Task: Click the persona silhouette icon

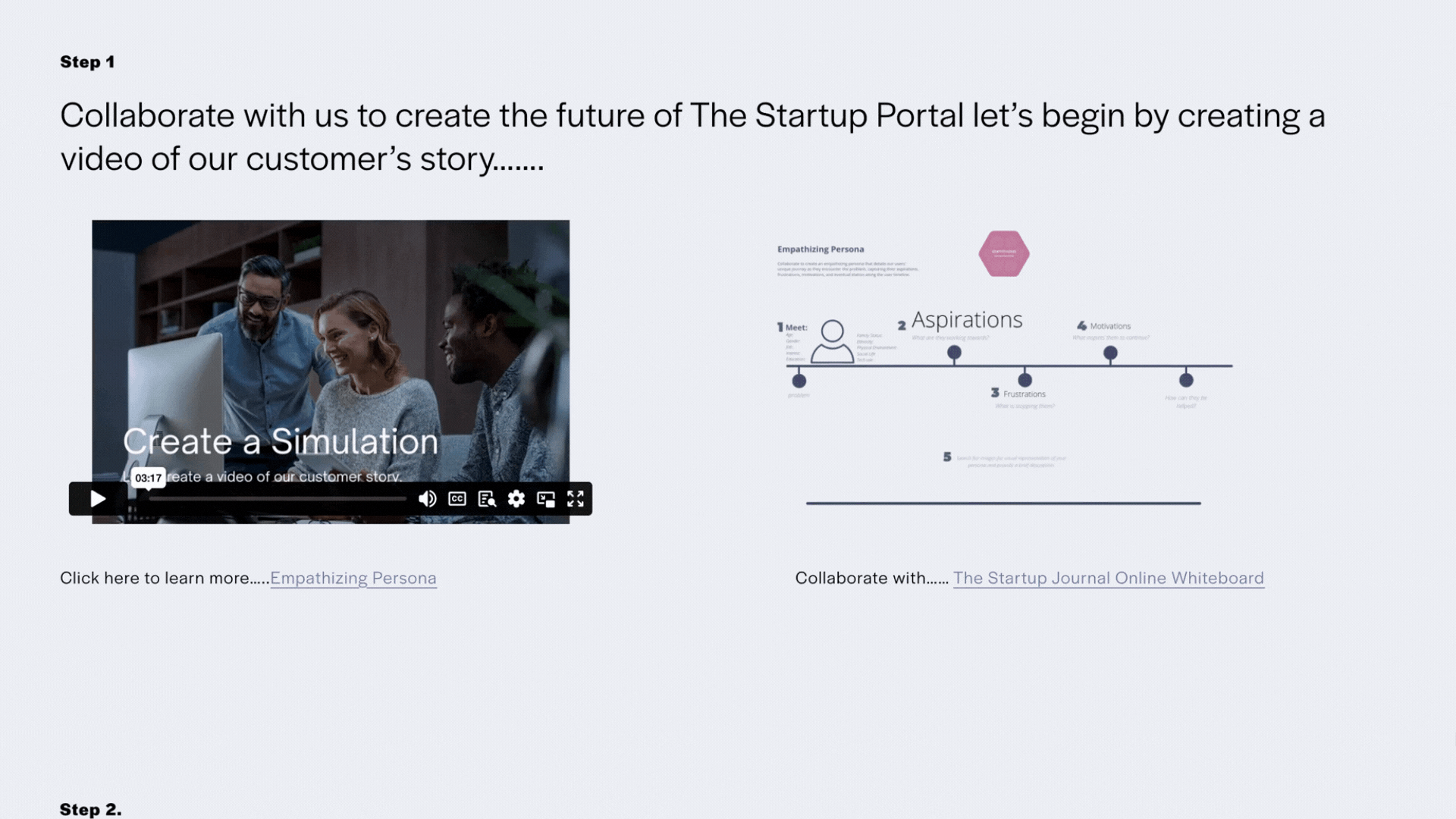Action: [x=832, y=341]
